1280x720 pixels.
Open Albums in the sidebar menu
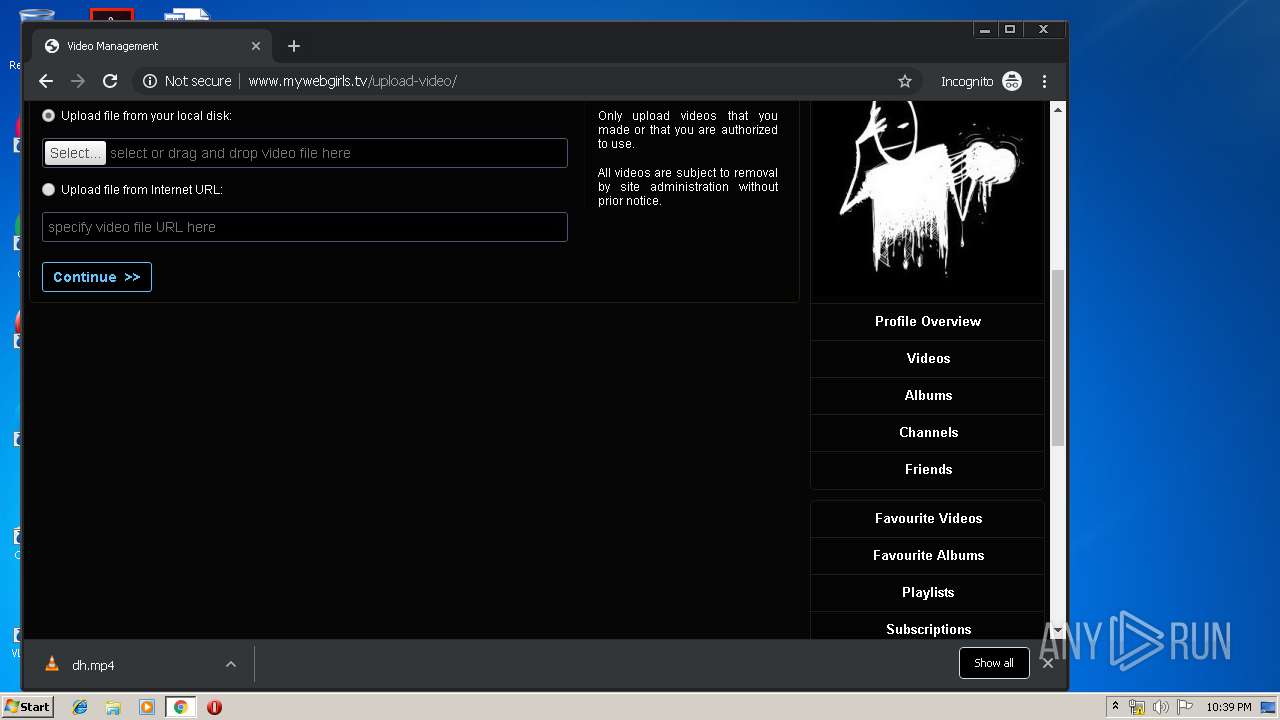tap(928, 395)
